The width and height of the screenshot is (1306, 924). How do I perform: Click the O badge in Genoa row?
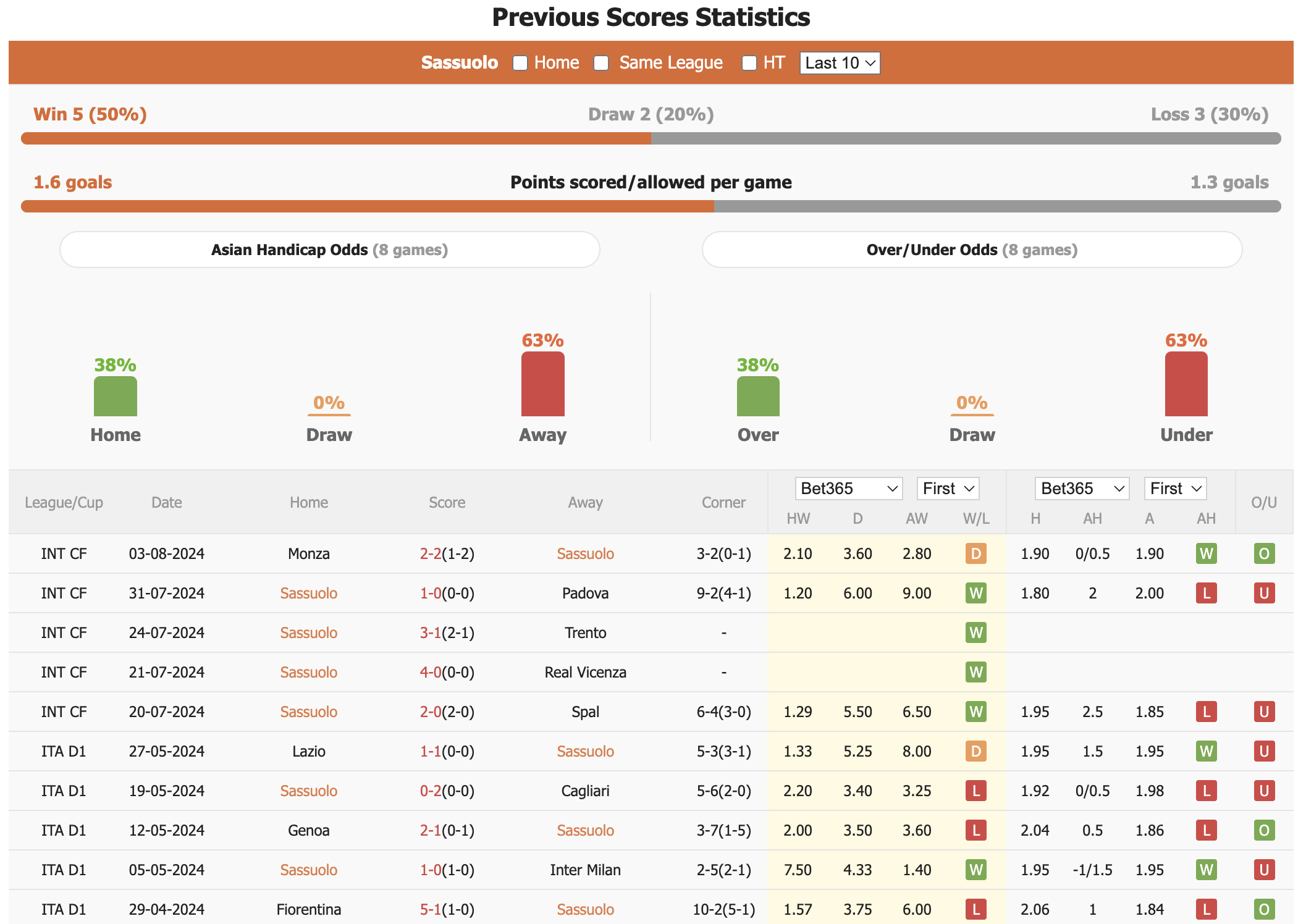point(1265,830)
